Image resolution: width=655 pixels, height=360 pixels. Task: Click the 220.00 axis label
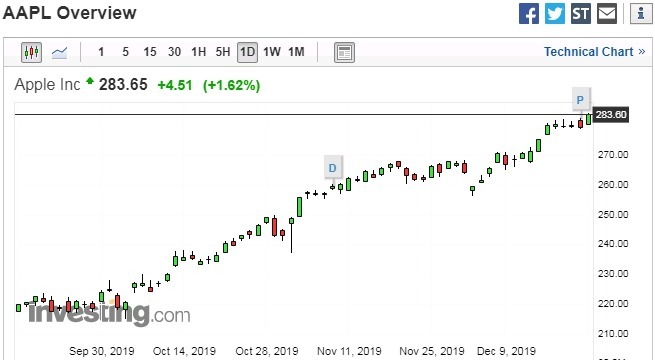click(x=613, y=304)
